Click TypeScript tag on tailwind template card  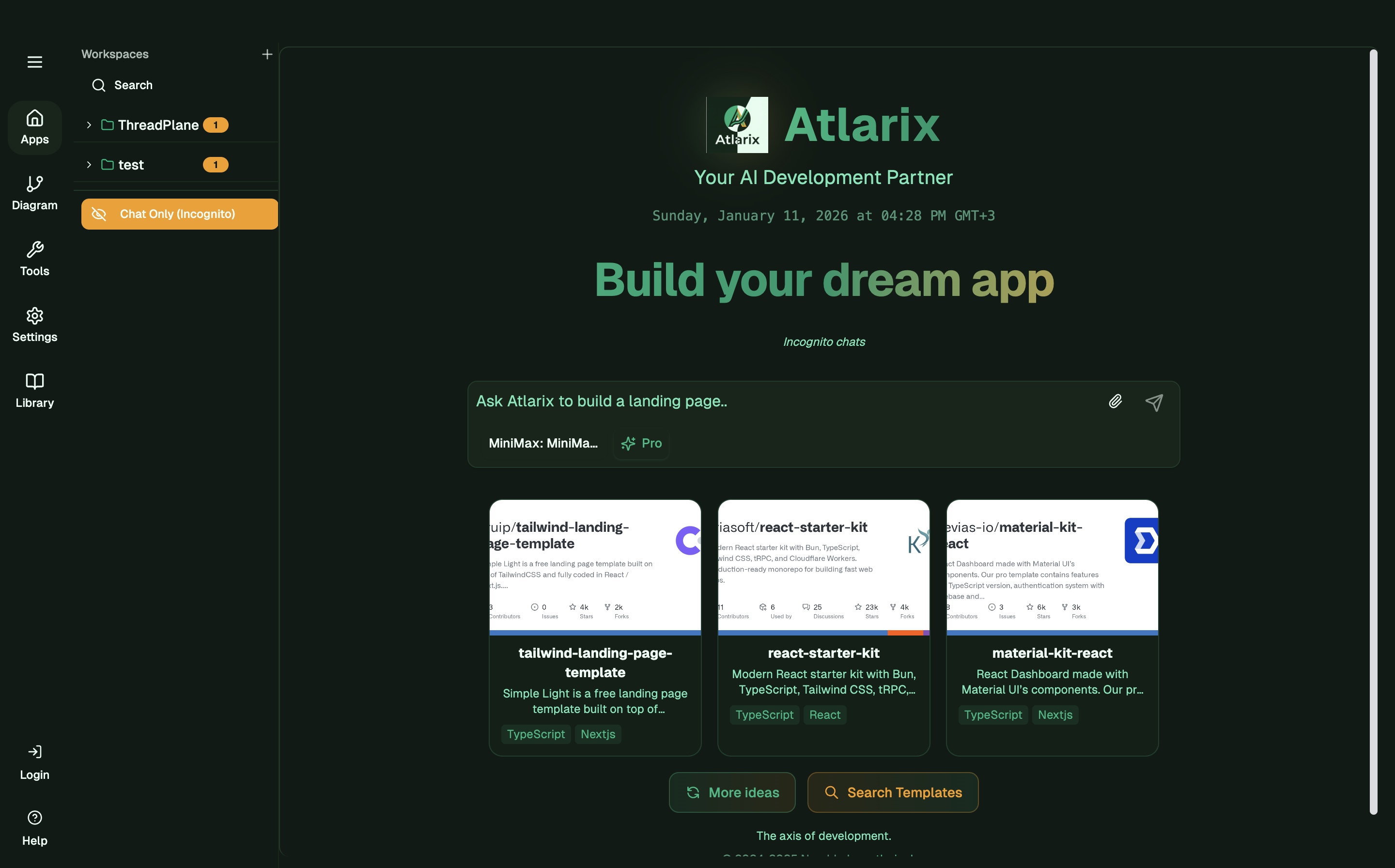(536, 734)
